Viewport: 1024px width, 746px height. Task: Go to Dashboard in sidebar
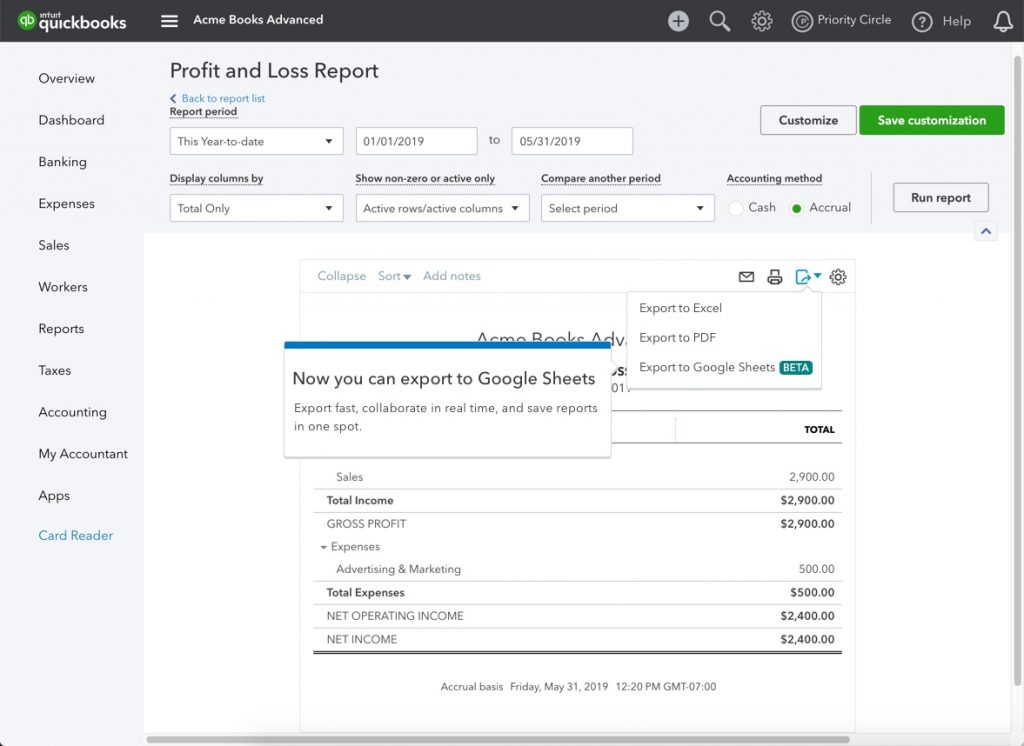click(x=71, y=120)
